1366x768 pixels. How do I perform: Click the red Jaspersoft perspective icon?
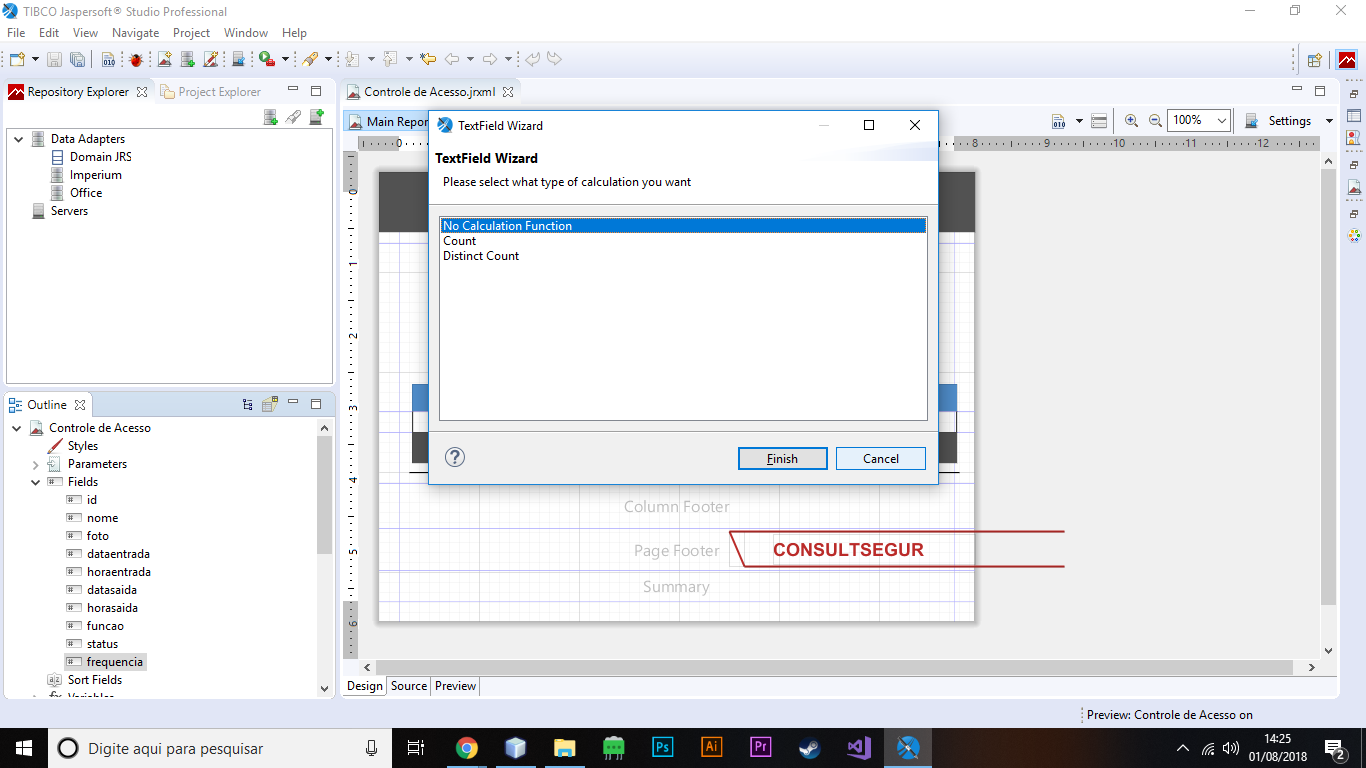pyautogui.click(x=1347, y=60)
